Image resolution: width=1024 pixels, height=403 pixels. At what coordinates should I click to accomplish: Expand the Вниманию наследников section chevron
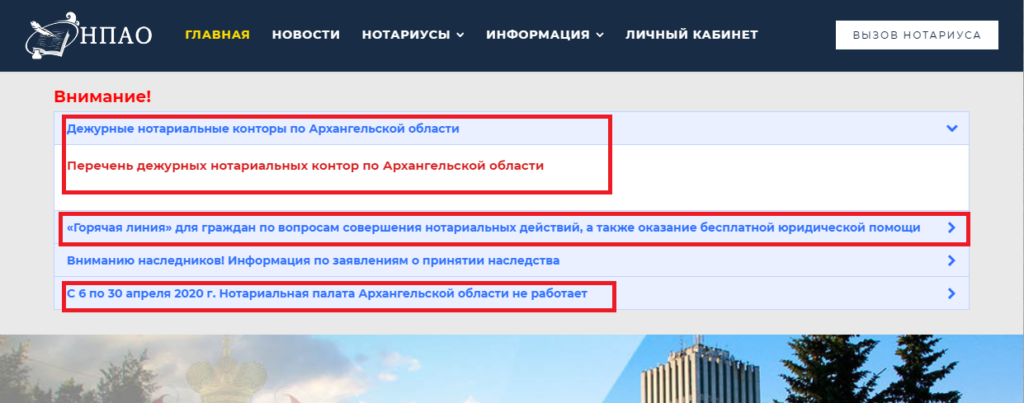(x=952, y=261)
